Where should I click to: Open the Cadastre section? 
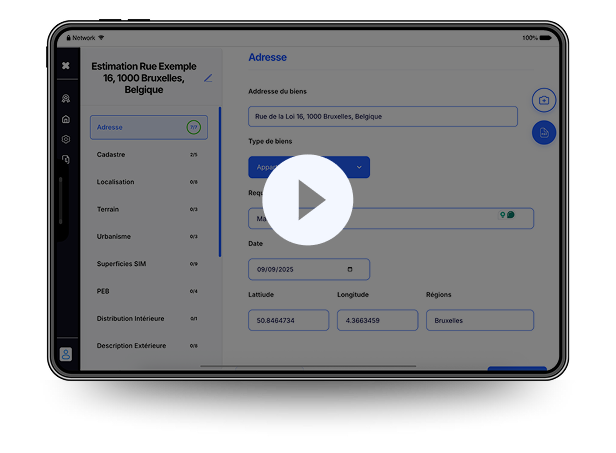point(148,155)
